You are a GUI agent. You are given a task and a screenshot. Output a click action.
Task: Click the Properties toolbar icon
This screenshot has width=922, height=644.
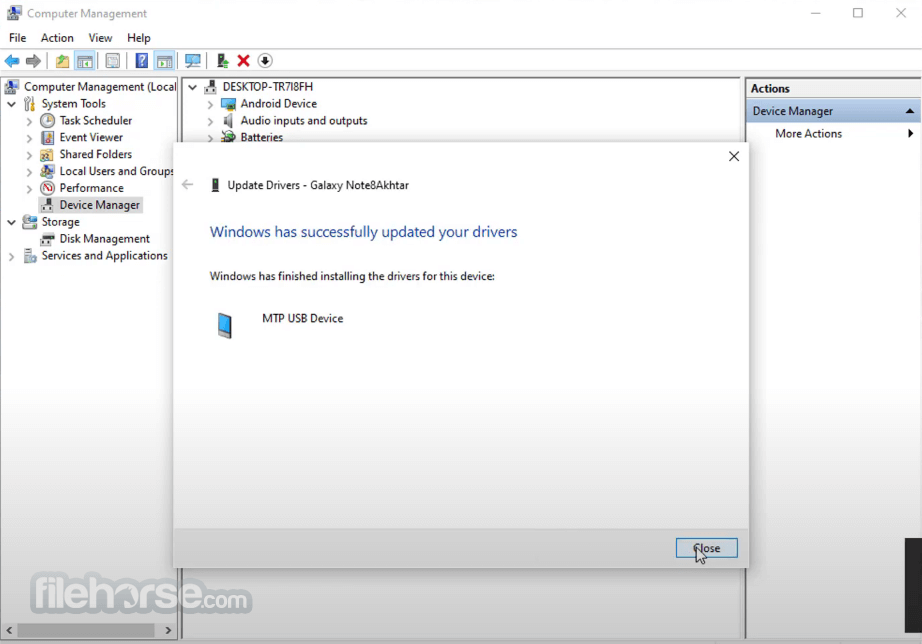[112, 61]
